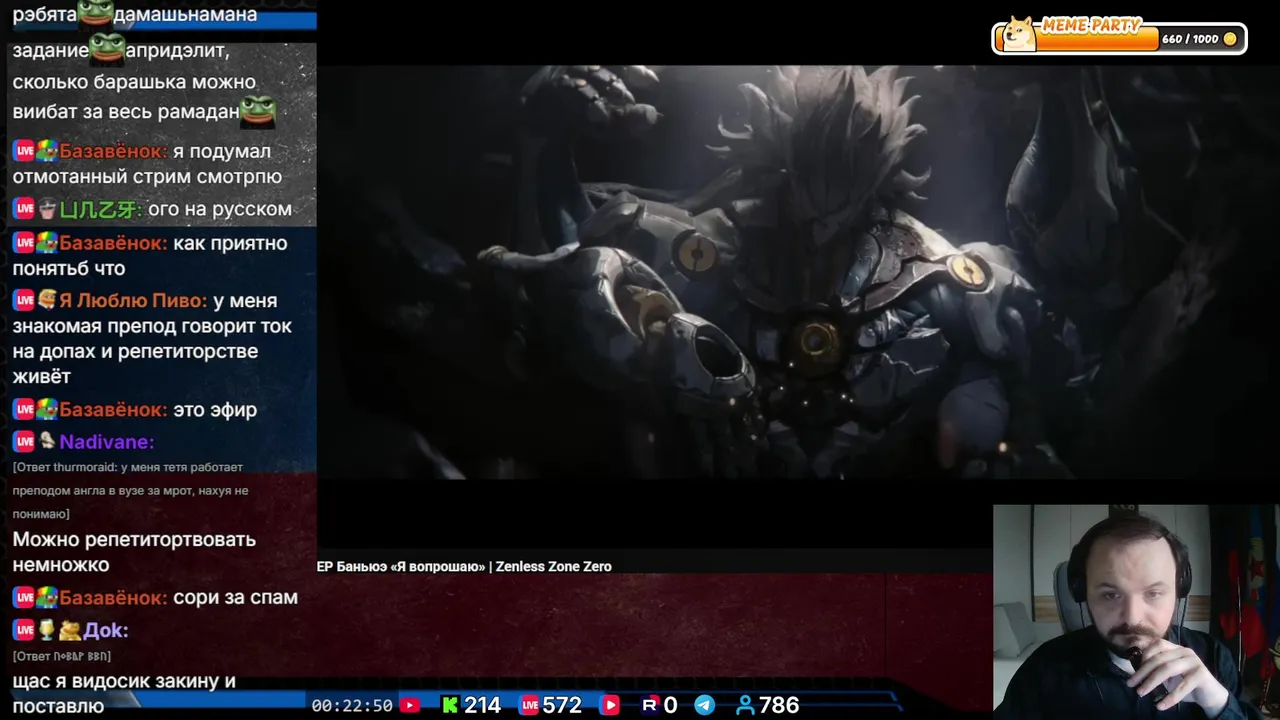The width and height of the screenshot is (1280, 720).
Task: Open the username 'Я Люблю Пиво'
Action: pos(133,300)
